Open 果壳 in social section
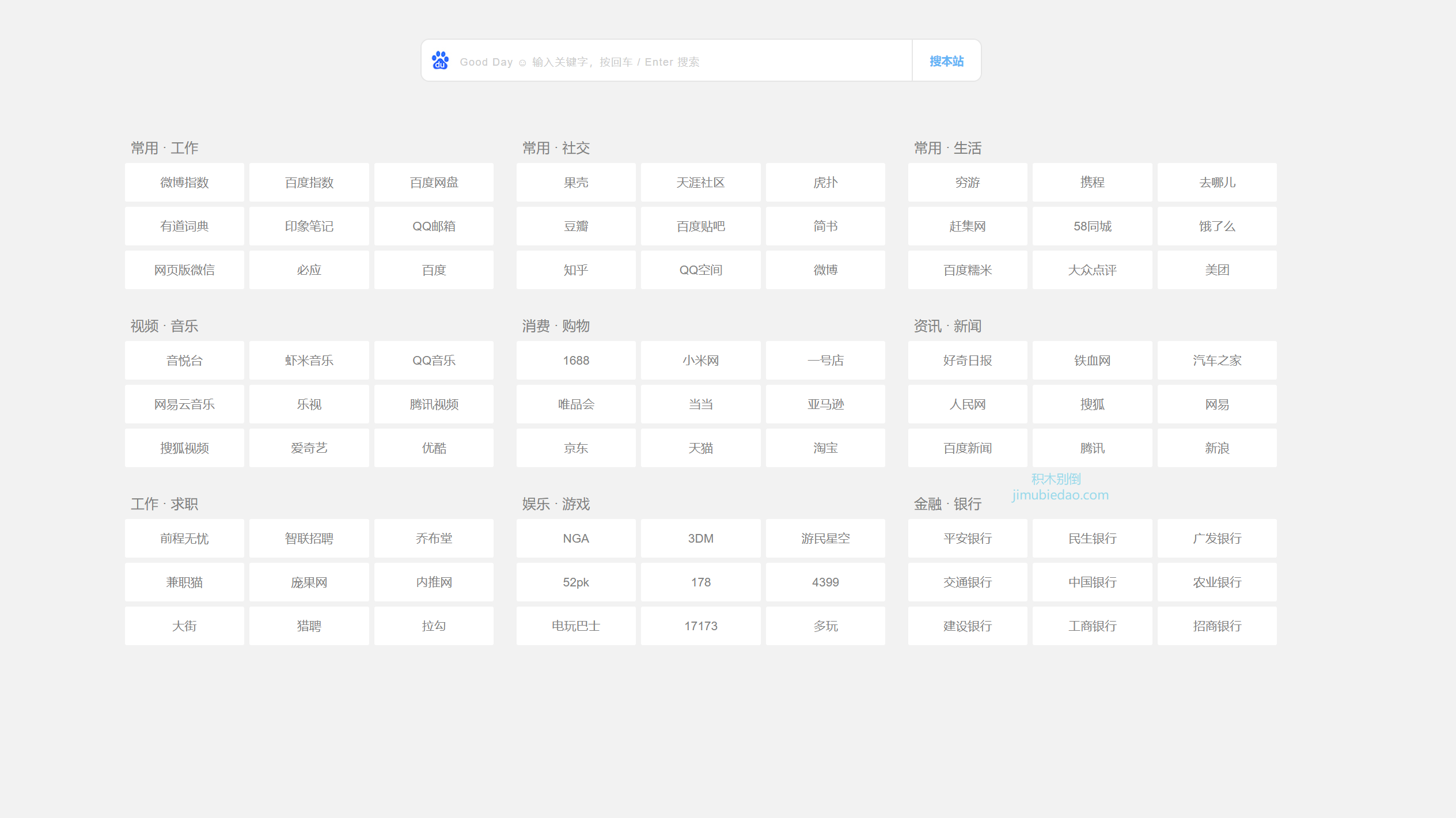Viewport: 1456px width, 818px height. pyautogui.click(x=576, y=183)
